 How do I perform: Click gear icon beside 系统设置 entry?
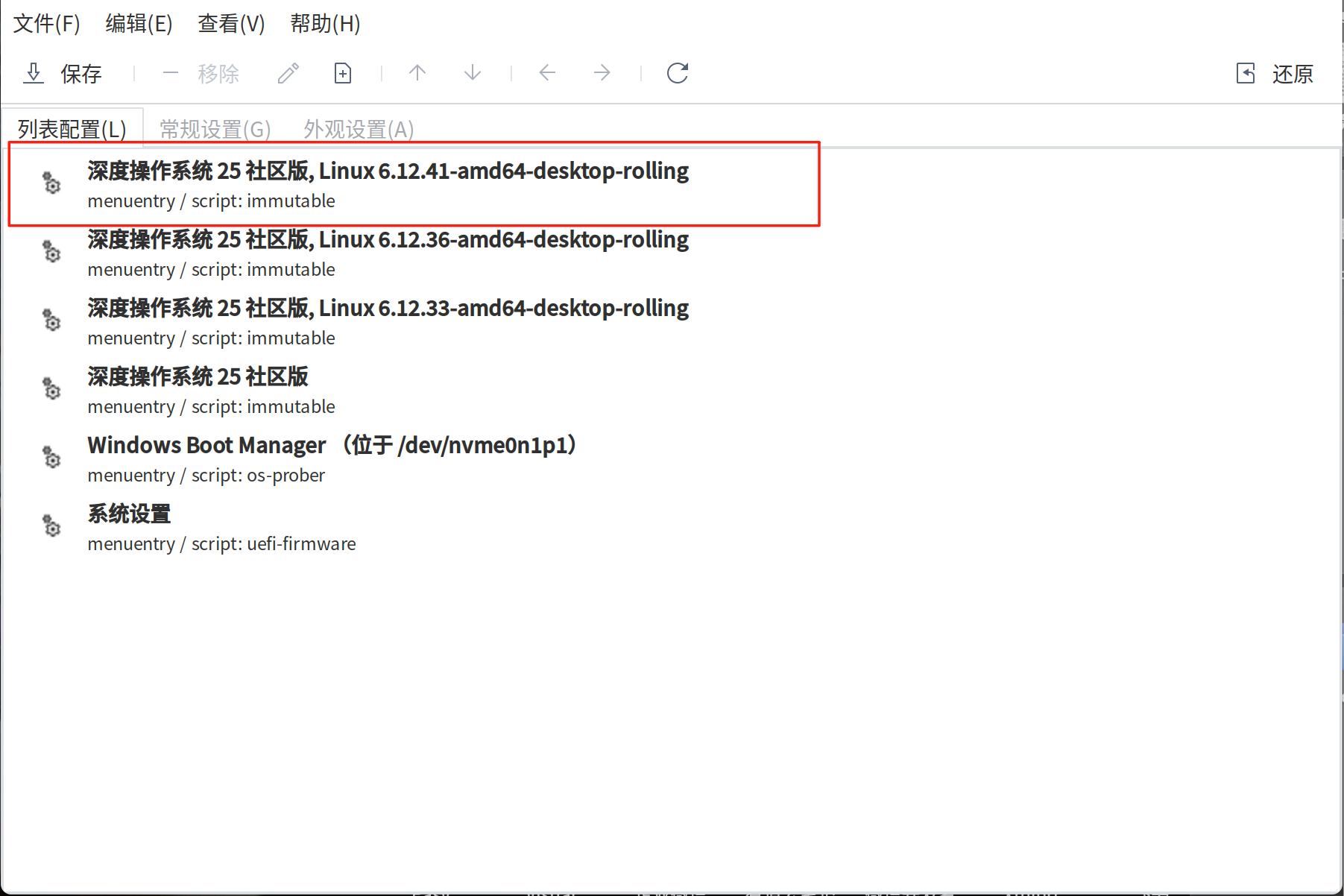(x=51, y=526)
